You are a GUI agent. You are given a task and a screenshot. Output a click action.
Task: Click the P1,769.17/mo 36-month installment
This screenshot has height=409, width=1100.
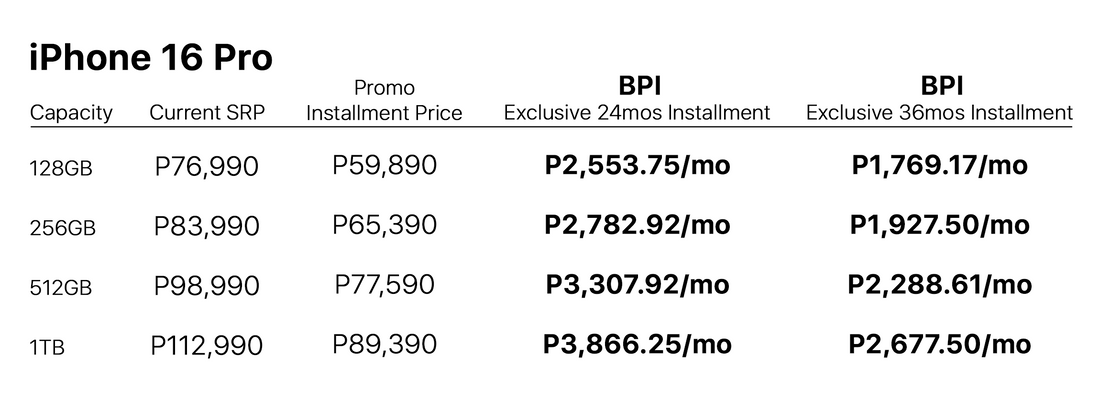(939, 166)
